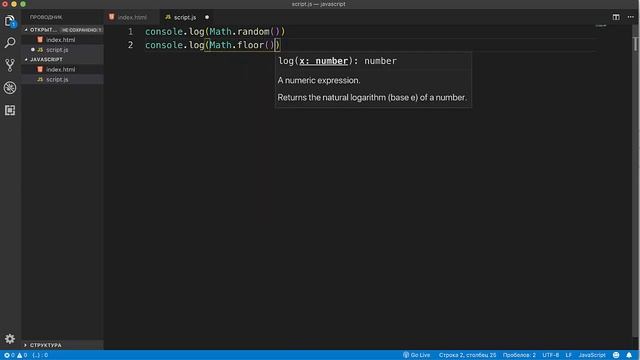Click the {.}: 0 status bar item

[x=40, y=355]
